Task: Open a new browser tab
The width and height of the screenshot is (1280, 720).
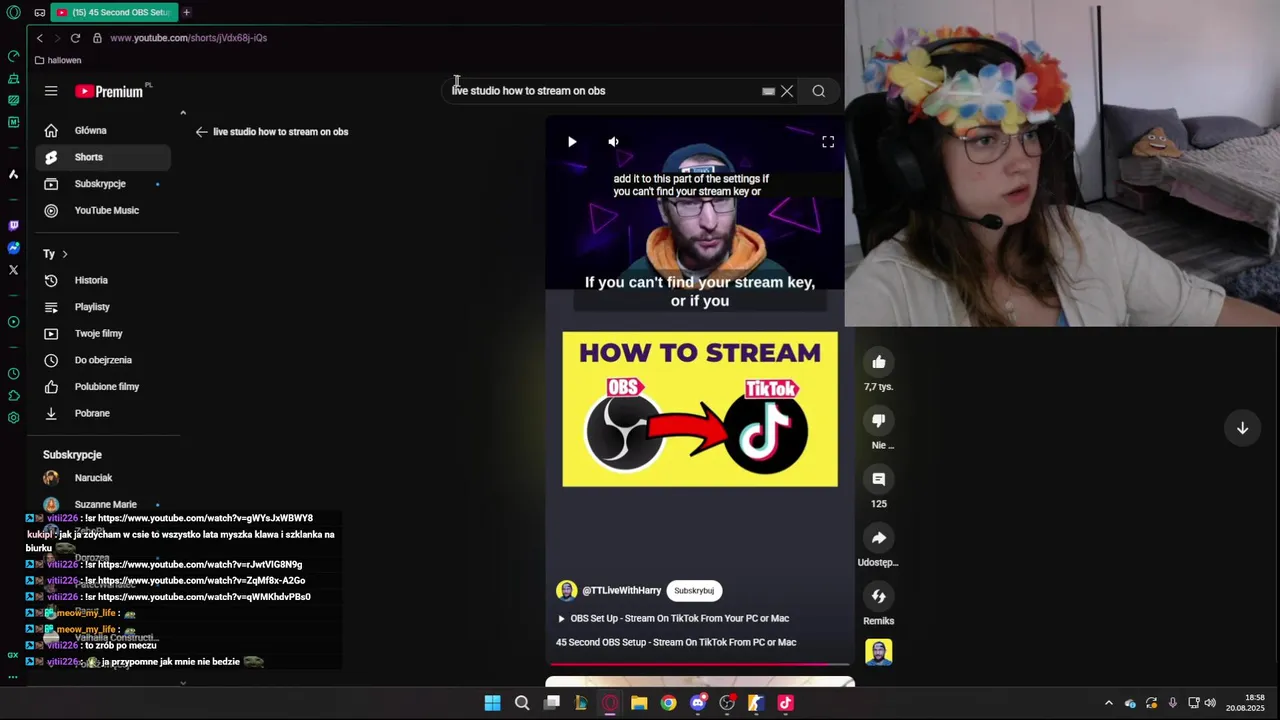Action: pos(186,12)
